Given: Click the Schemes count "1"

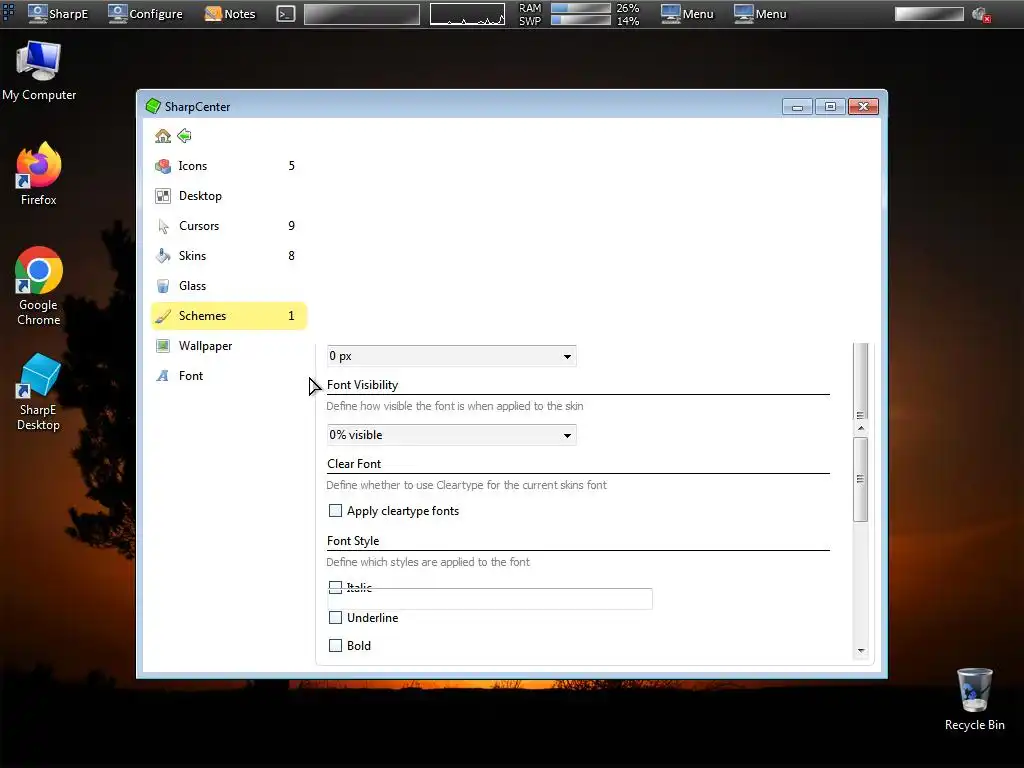Looking at the screenshot, I should tap(291, 316).
